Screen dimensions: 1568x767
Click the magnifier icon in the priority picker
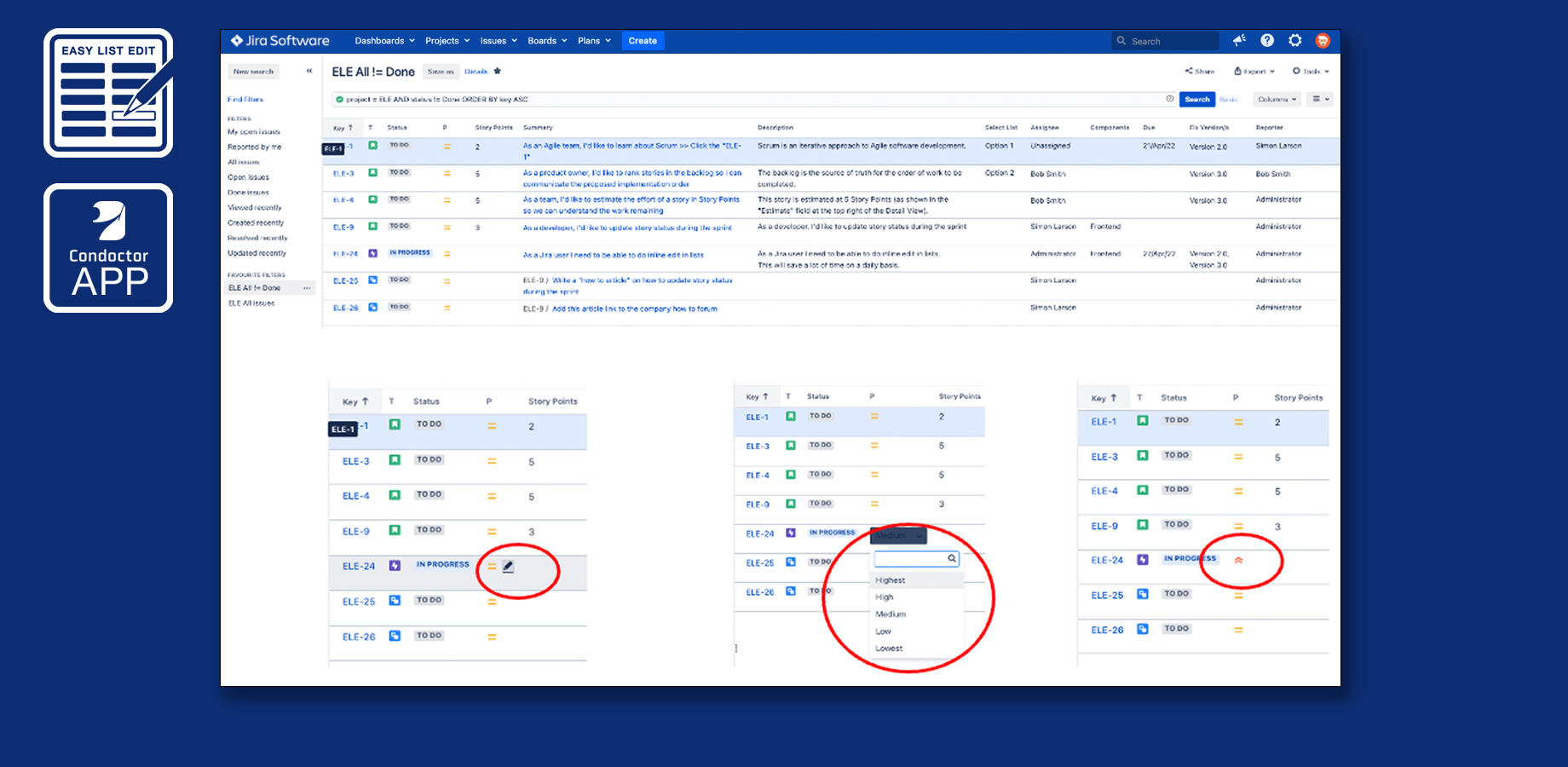953,558
